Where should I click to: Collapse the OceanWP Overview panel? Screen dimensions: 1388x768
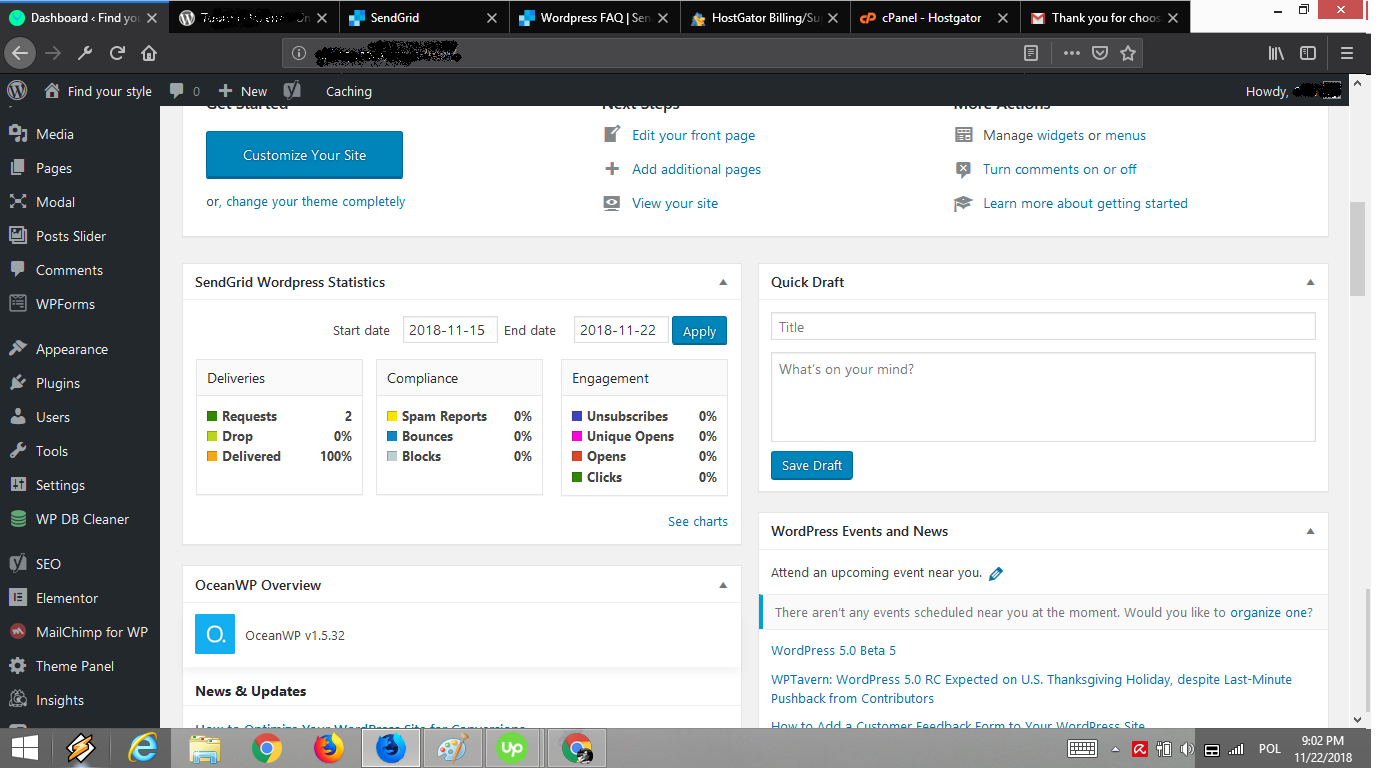pos(723,585)
